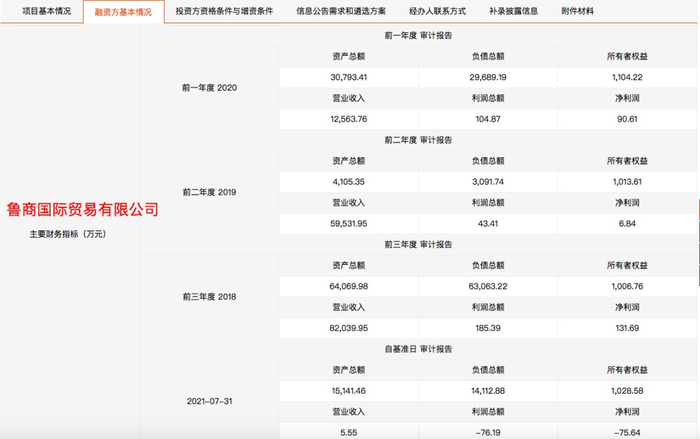Click 负债总额 header in 2020 section

[x=488, y=56]
